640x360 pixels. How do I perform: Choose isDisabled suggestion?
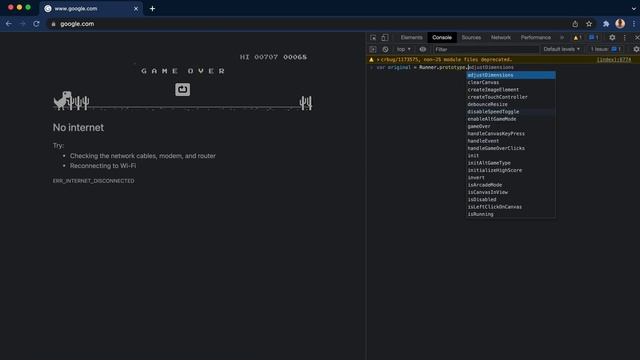511,200
